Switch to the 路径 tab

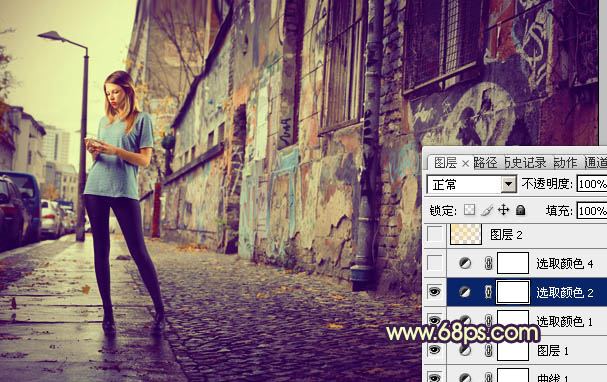[x=485, y=163]
